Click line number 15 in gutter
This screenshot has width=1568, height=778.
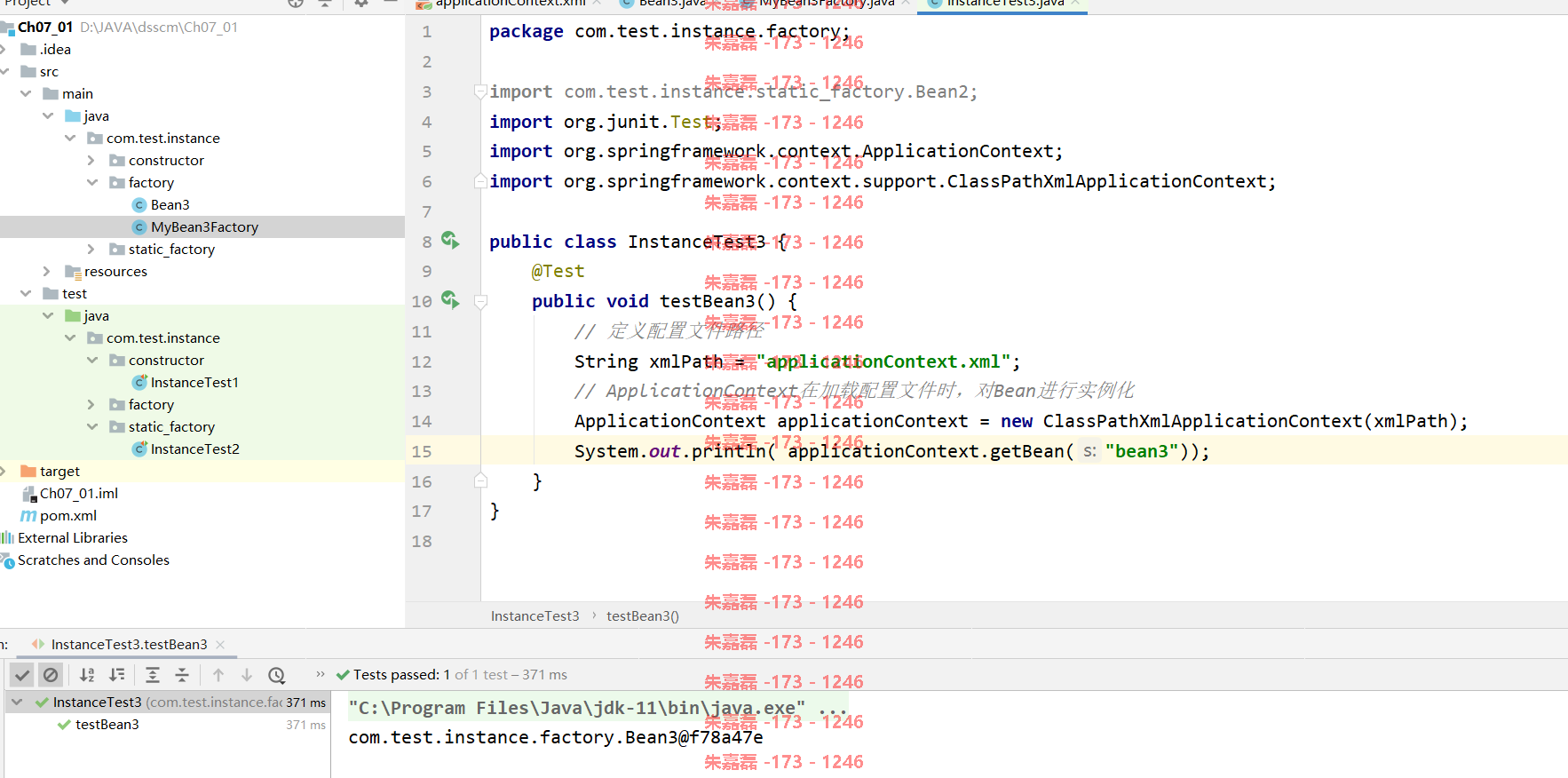[422, 451]
